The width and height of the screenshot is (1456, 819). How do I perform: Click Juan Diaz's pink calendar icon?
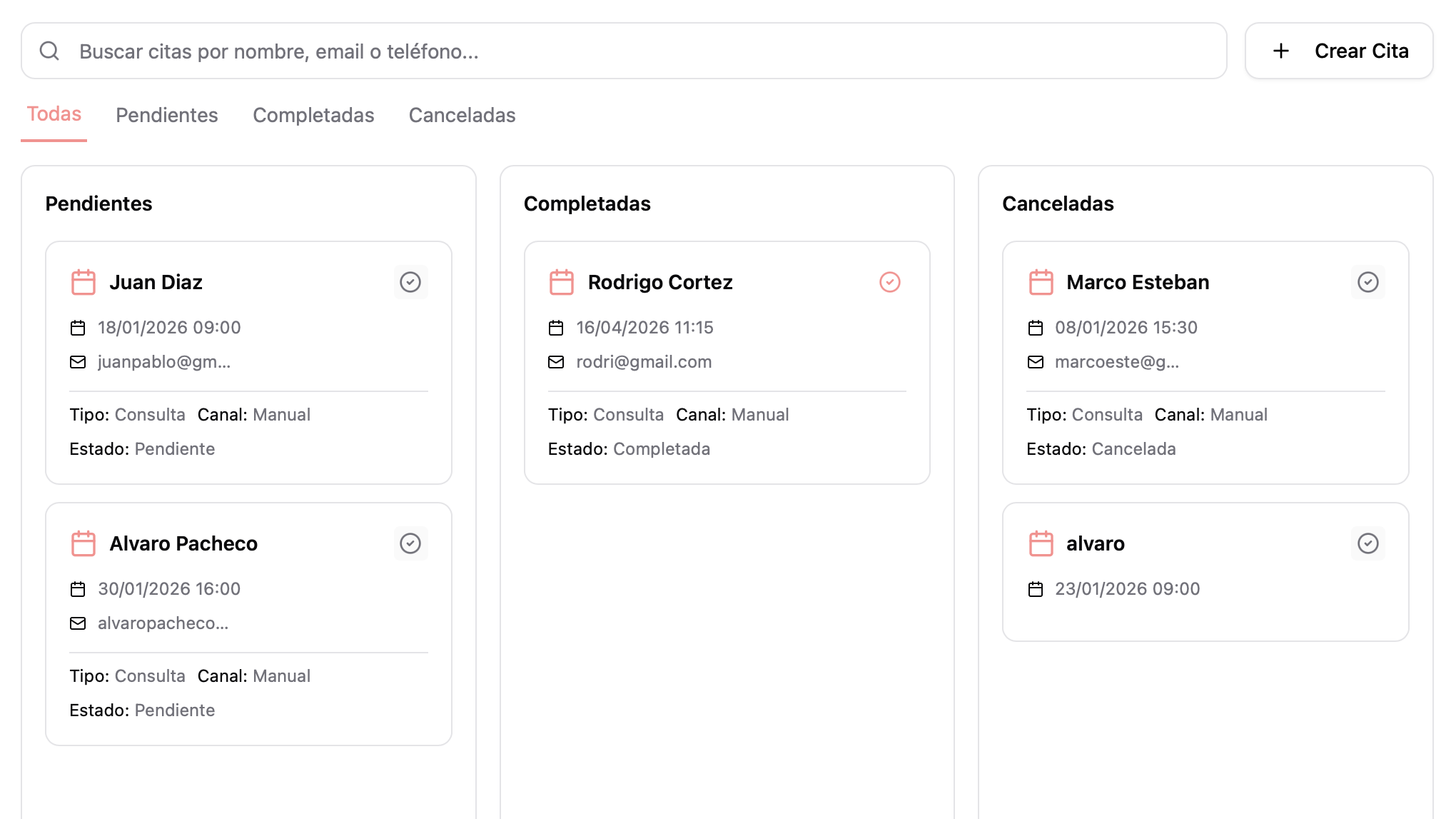click(x=84, y=282)
